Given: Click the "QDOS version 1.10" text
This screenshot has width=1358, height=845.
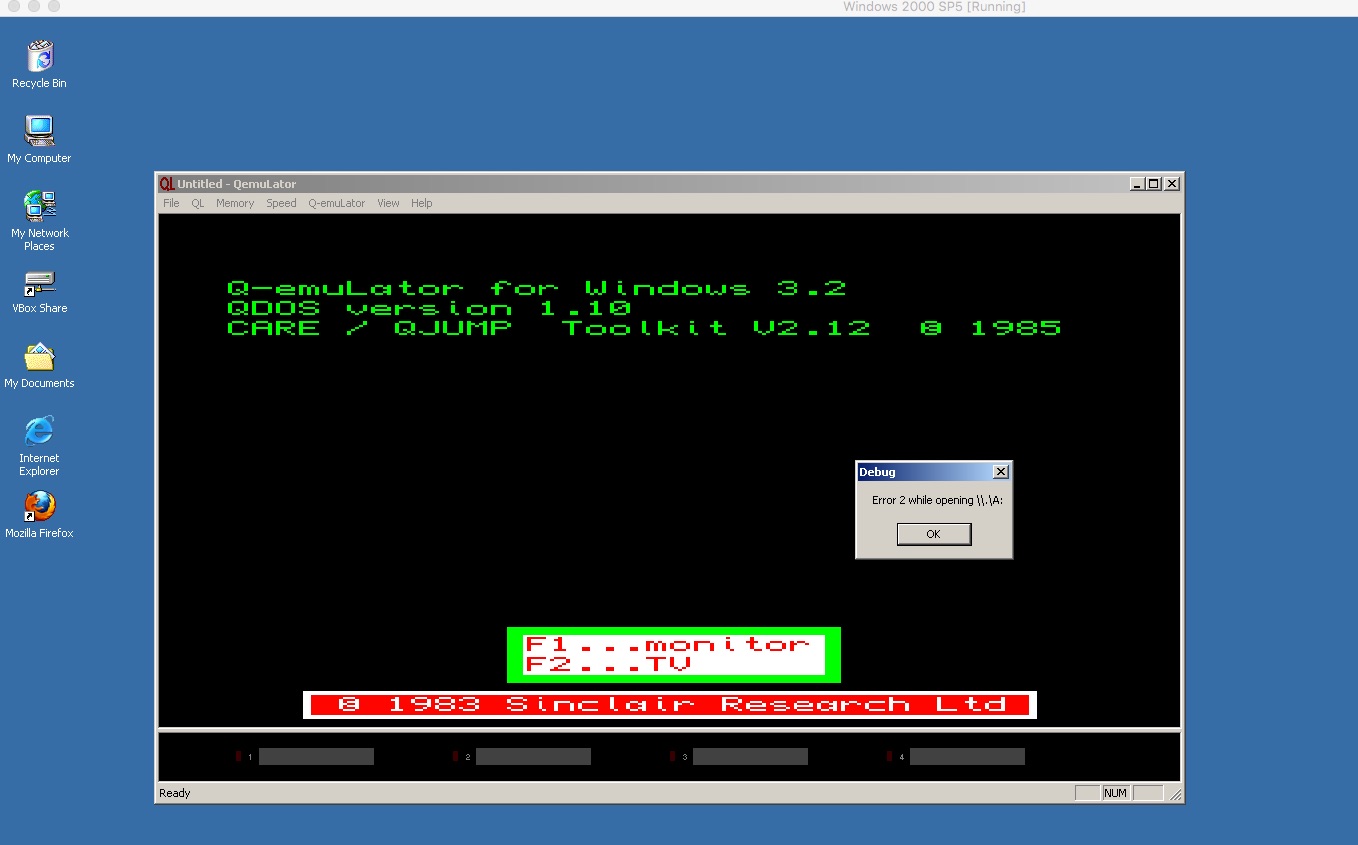Looking at the screenshot, I should tap(429, 308).
